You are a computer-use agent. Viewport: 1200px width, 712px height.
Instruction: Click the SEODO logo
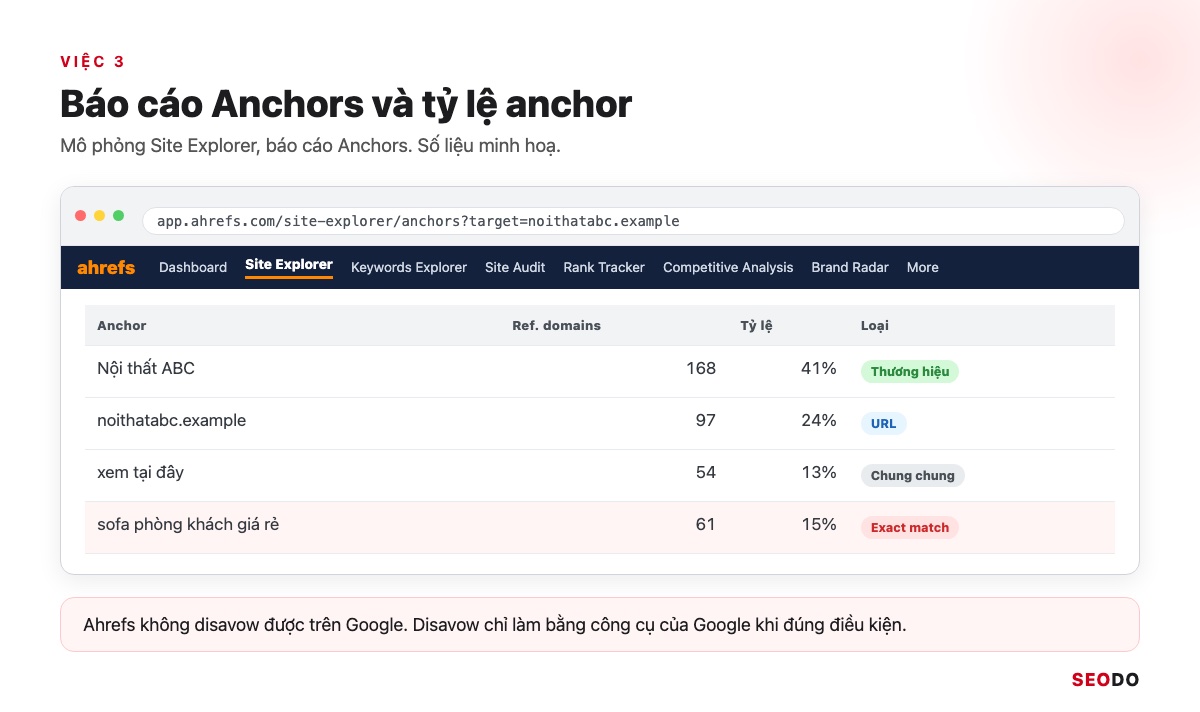tap(1105, 680)
